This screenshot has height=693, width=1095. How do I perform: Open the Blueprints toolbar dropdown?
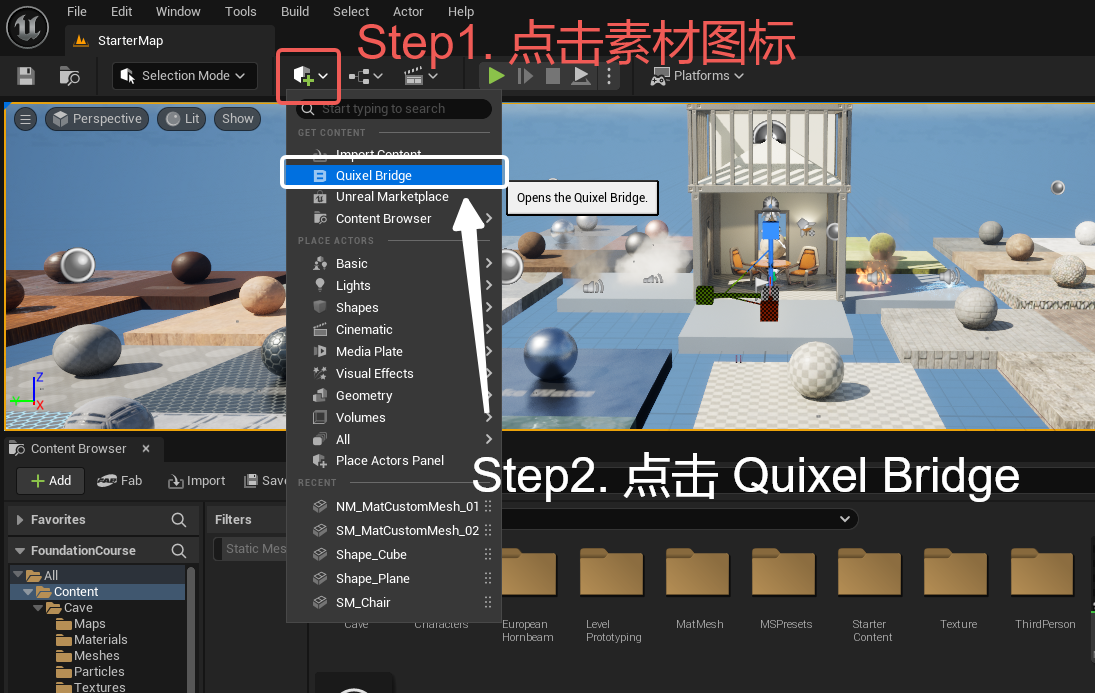(365, 75)
